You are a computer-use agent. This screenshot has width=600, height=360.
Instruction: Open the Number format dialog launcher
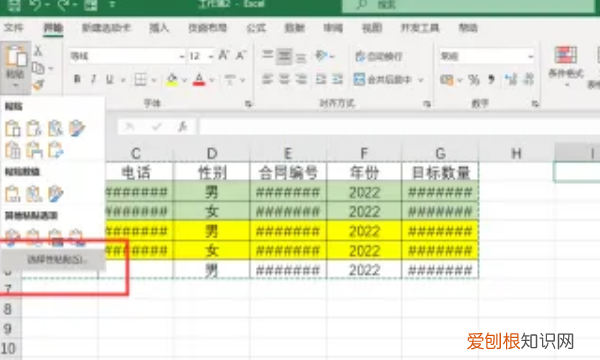(535, 103)
